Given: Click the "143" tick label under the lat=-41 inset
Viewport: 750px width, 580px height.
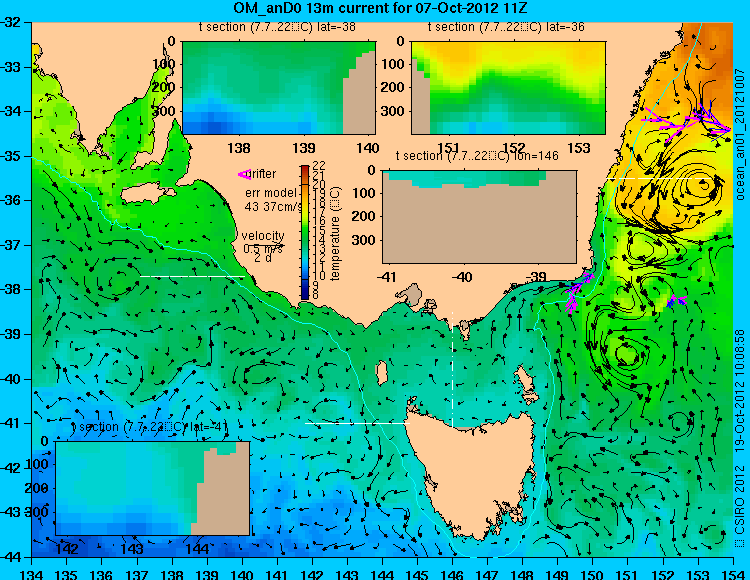Looking at the screenshot, I should pyautogui.click(x=132, y=548).
